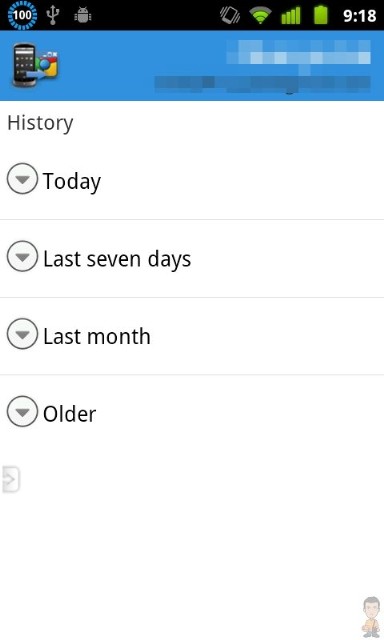Select the Last month label
Viewport: 384px width, 640px height.
coord(97,336)
